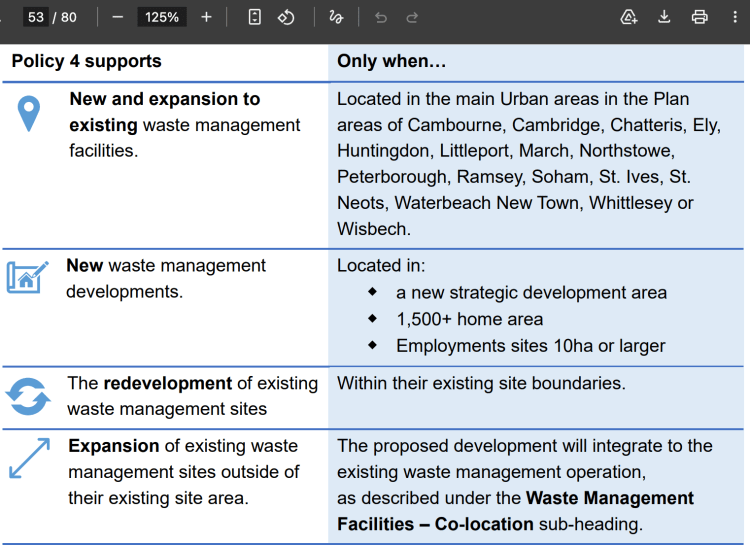The width and height of the screenshot is (750, 545).
Task: Download the PDF file
Action: pos(664,17)
